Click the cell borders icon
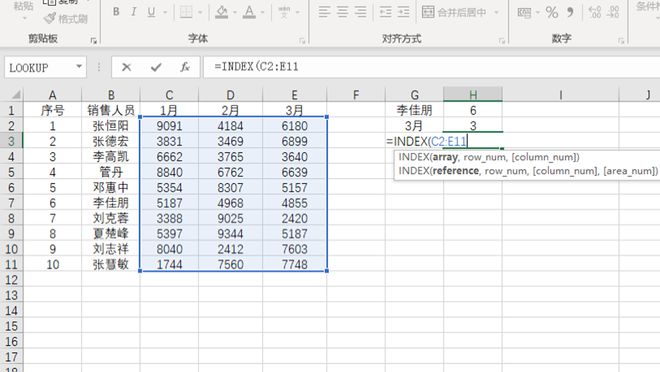Image resolution: width=660 pixels, height=372 pixels. click(186, 12)
